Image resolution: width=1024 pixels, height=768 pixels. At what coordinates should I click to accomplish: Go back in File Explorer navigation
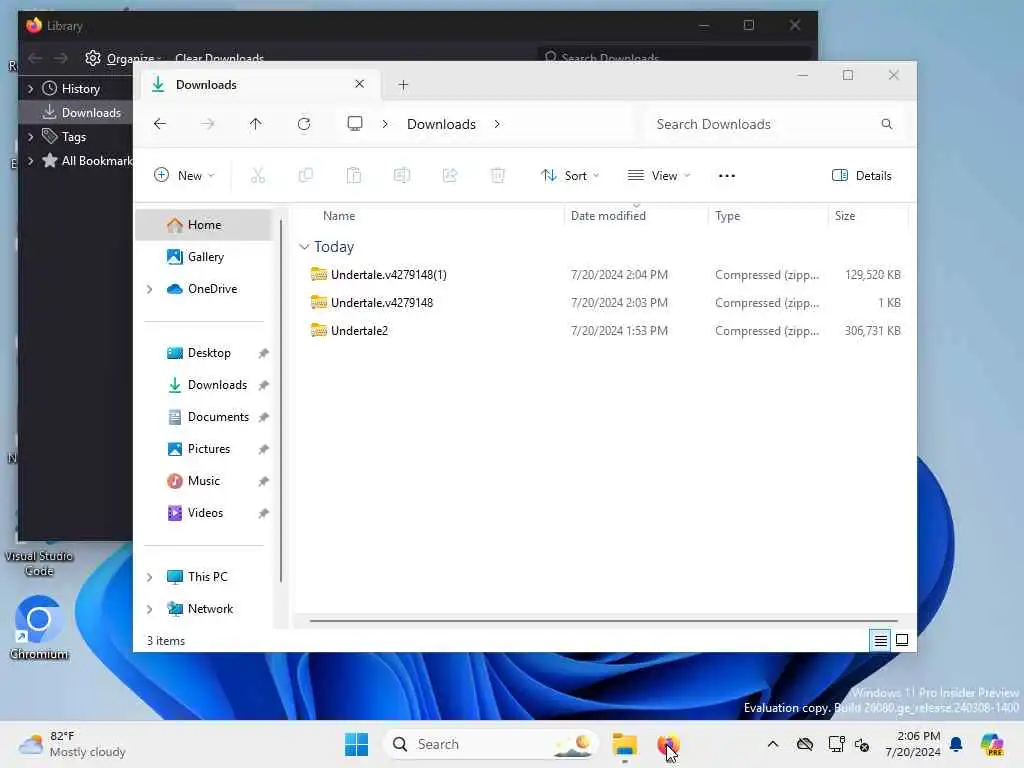click(x=160, y=124)
